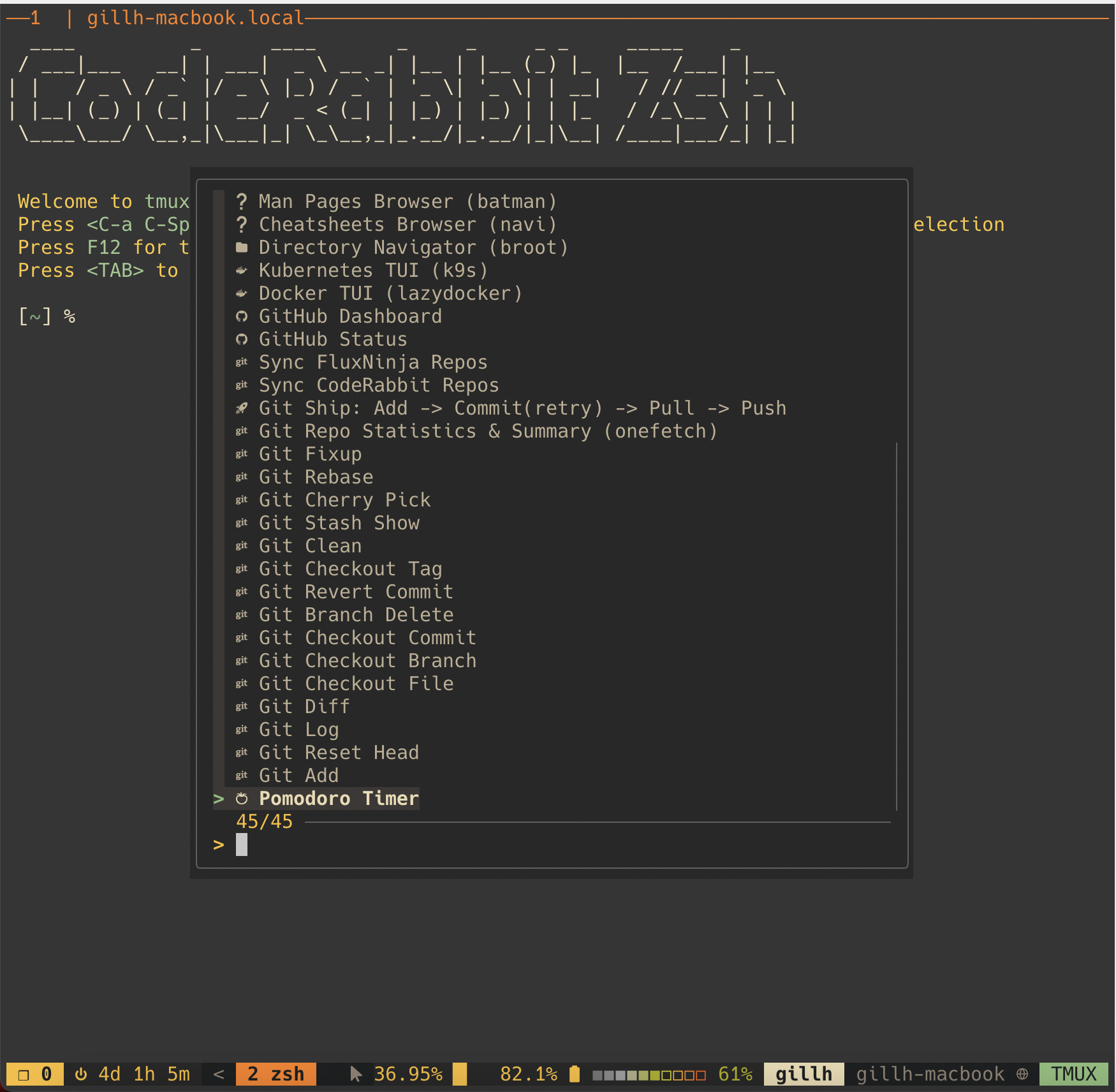This screenshot has width=1116, height=1092.
Task: Click the [~] % shell prompt
Action: pyautogui.click(x=47, y=316)
